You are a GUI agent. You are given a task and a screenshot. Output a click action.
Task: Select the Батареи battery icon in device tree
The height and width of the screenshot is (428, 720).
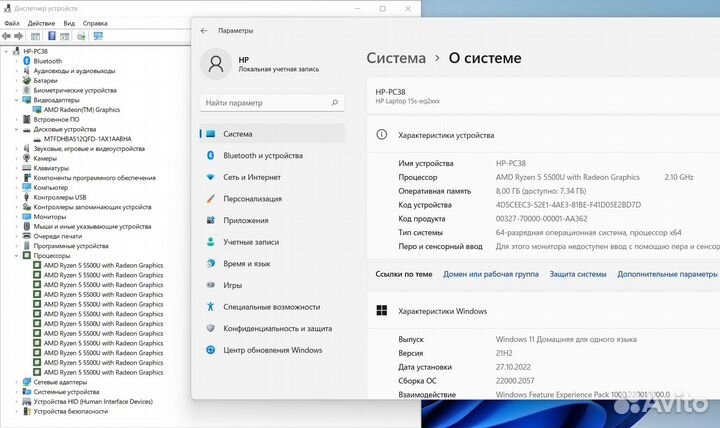27,80
